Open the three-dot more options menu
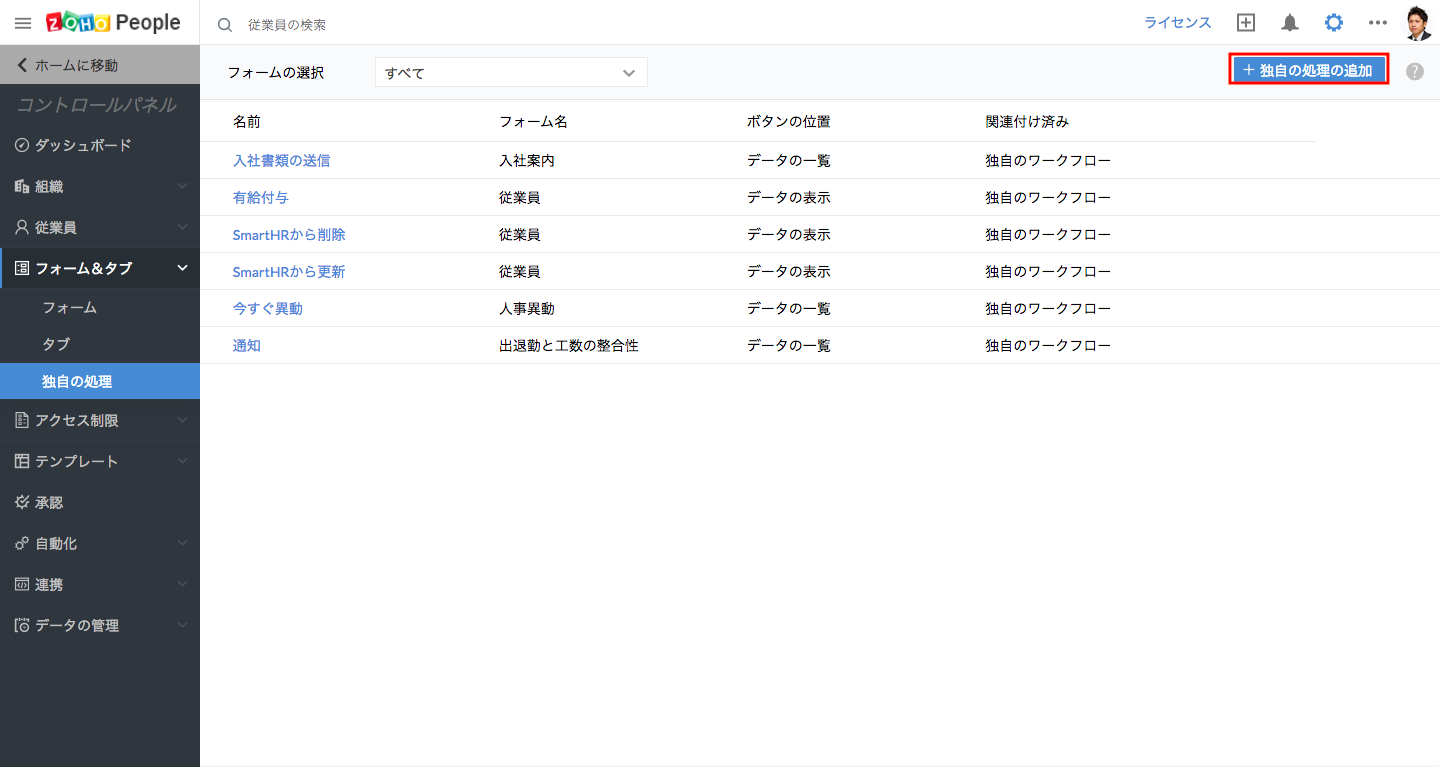The image size is (1440, 767). point(1378,23)
